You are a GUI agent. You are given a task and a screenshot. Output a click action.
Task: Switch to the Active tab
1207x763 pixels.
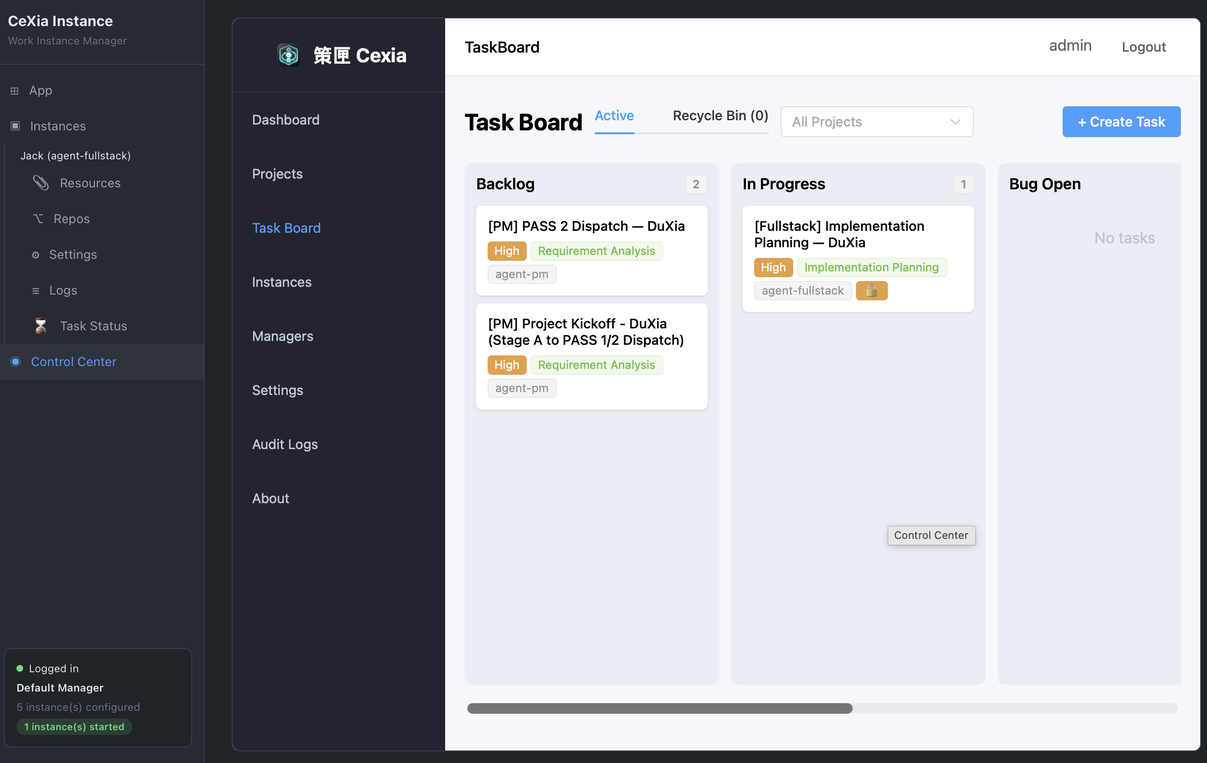614,116
